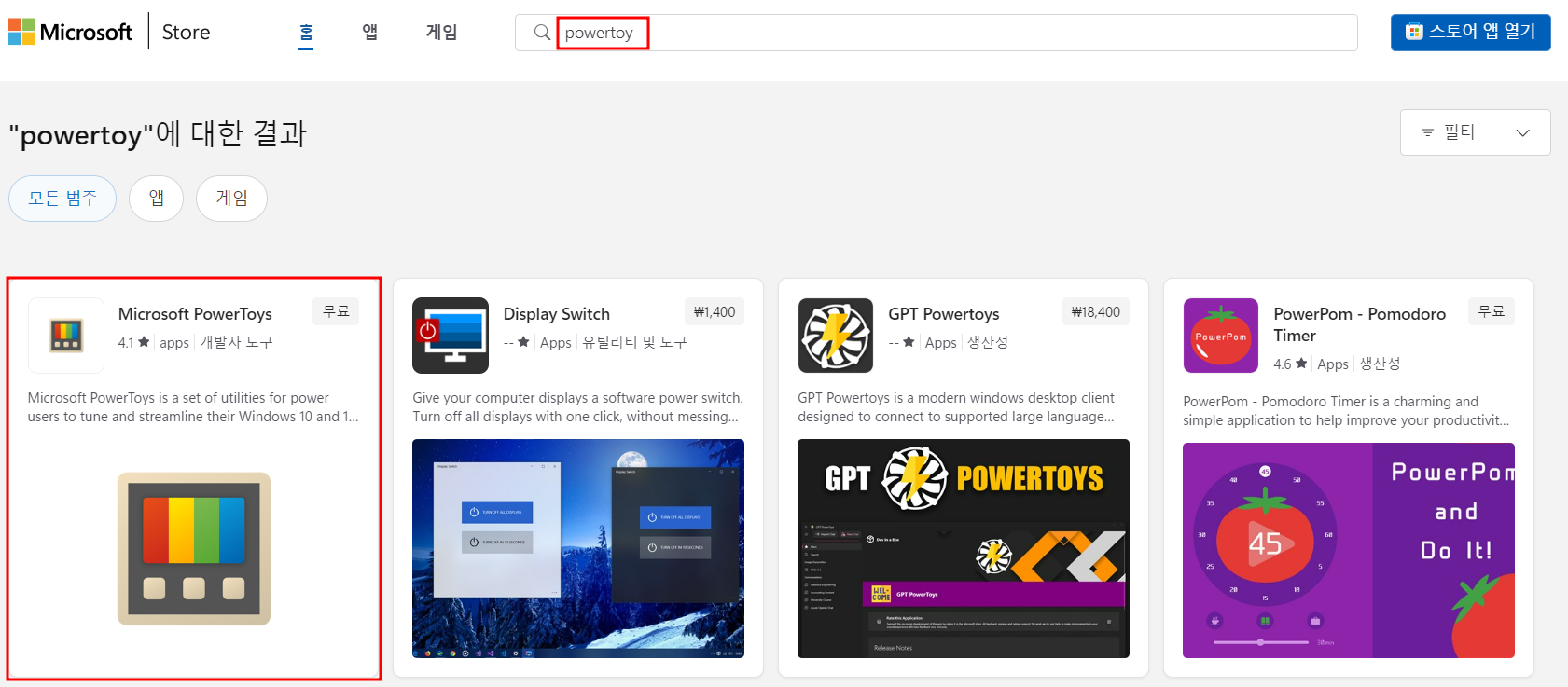Switch to the 앱 navigation tab
The image size is (1568, 687).
(370, 33)
